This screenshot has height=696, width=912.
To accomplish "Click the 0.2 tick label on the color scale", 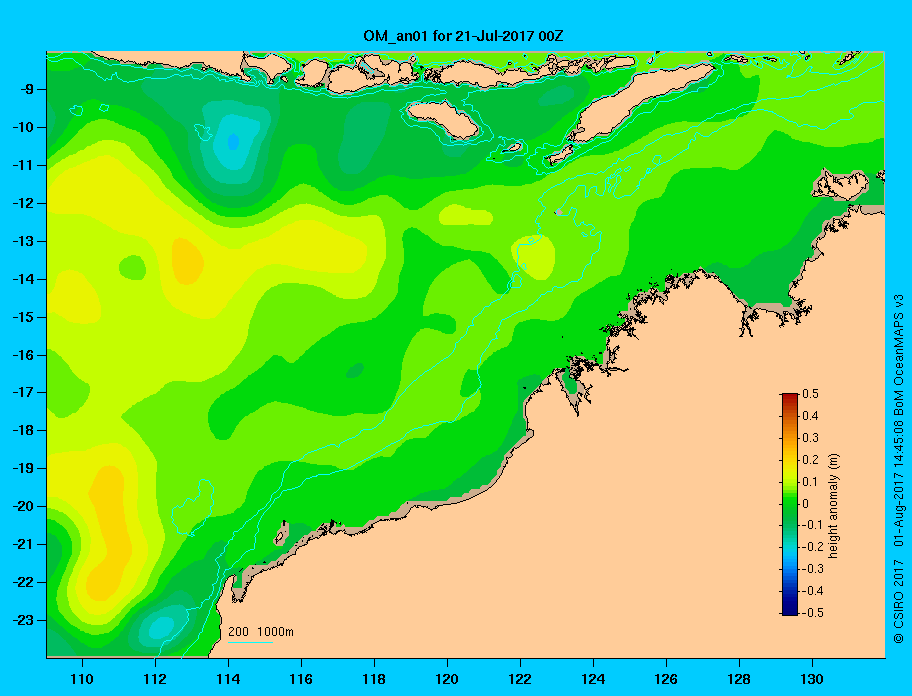I will [x=810, y=460].
